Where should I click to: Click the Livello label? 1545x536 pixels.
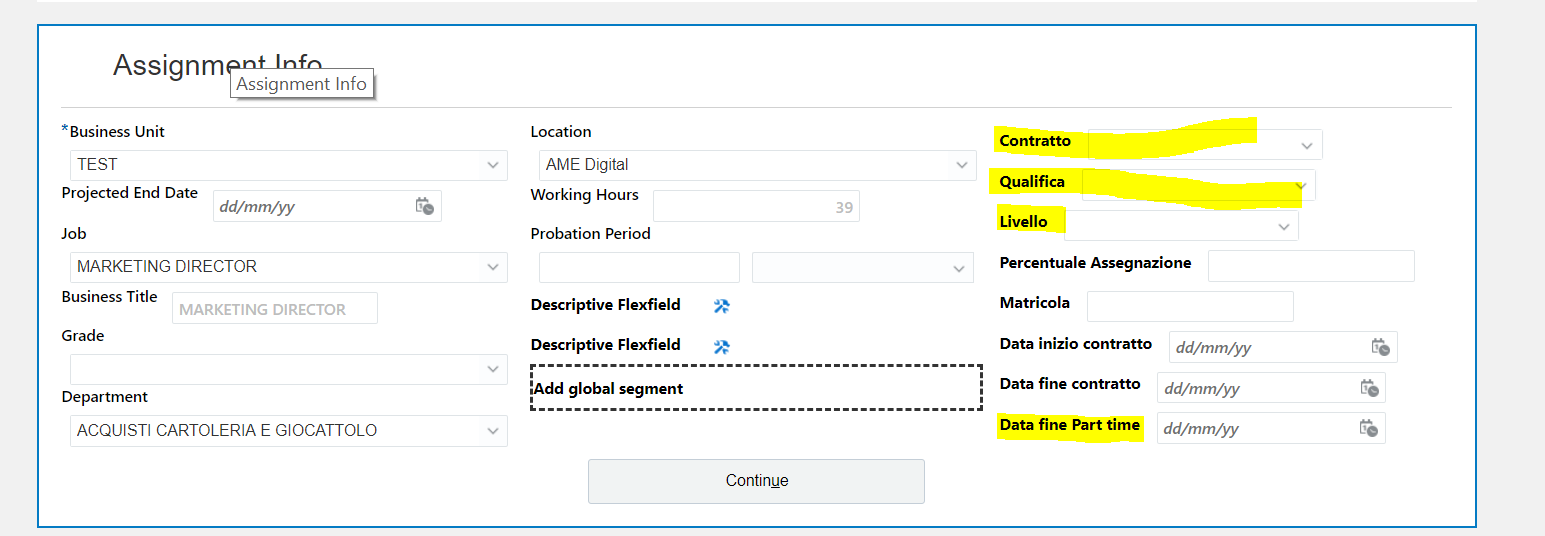[1023, 222]
